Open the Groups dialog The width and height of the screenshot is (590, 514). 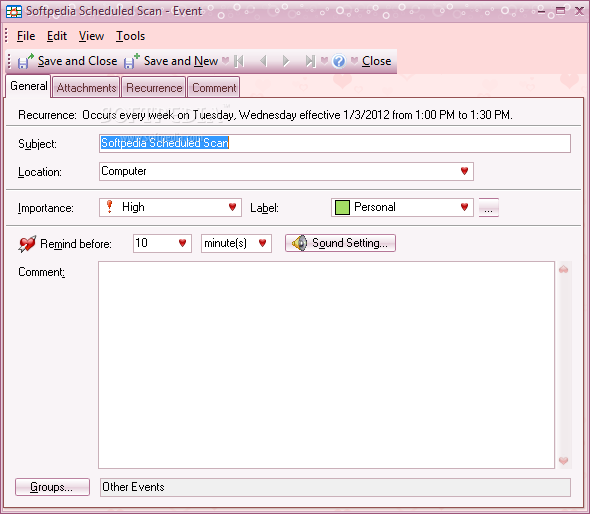pos(52,487)
